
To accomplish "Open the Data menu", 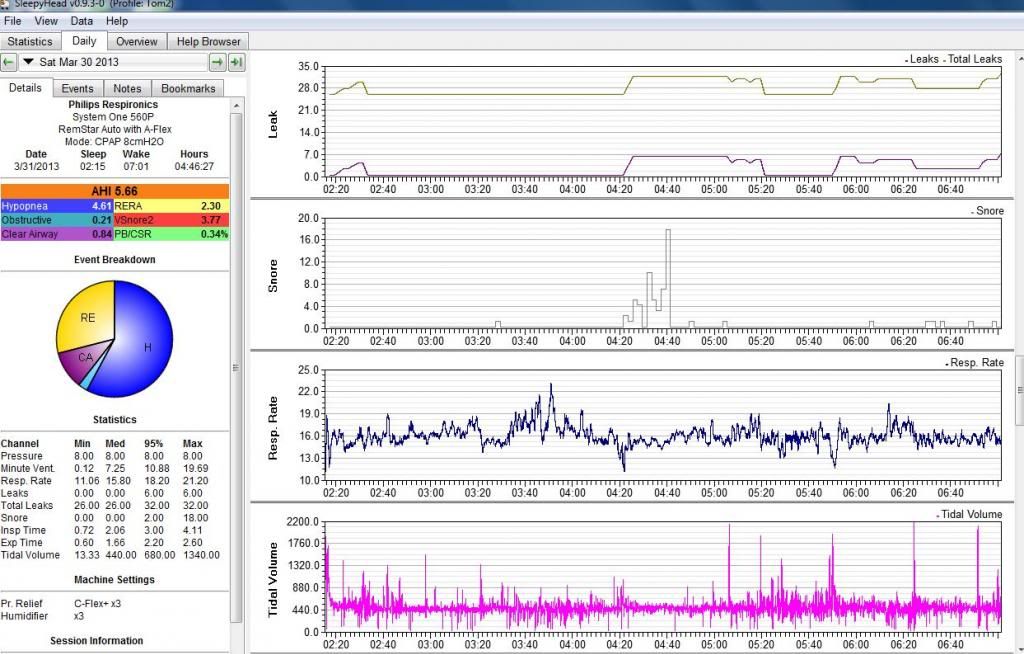I will pos(82,21).
